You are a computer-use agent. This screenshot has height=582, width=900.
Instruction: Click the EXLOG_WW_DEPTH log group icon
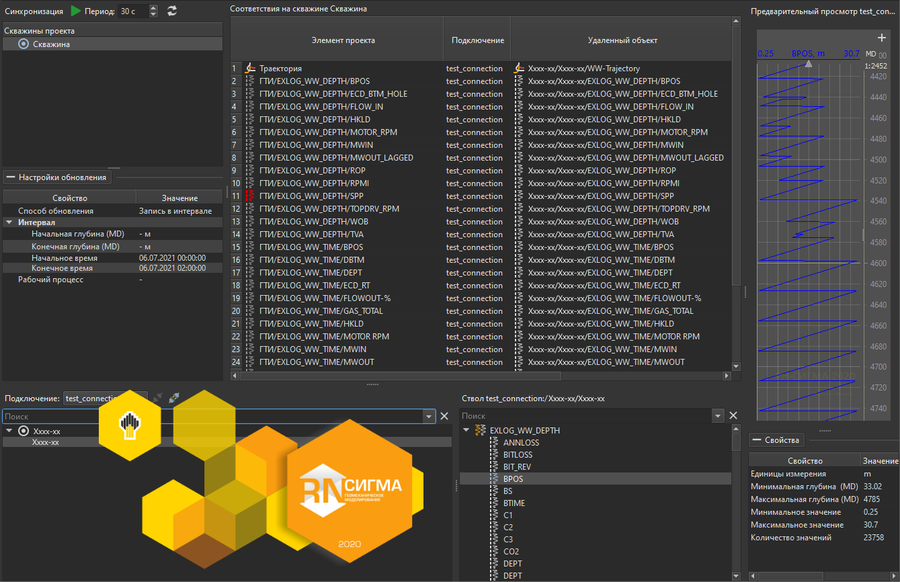tap(480, 431)
